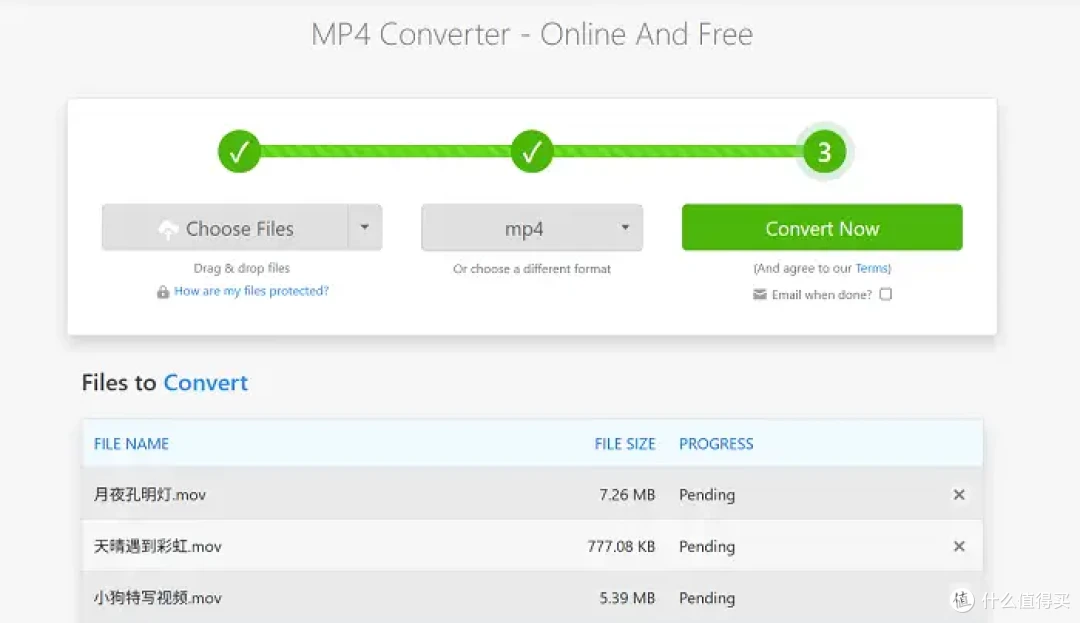Select the 天晴遇到彩虹.mov file name
The image size is (1080, 623).
[x=158, y=546]
